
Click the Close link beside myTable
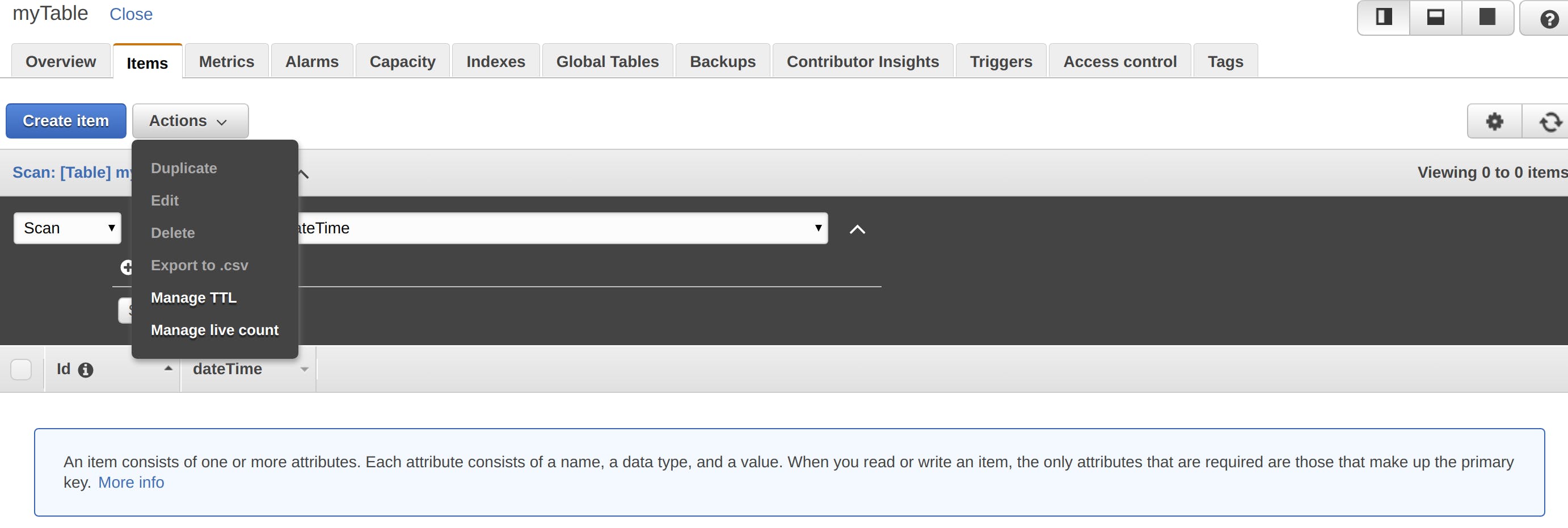coord(131,14)
